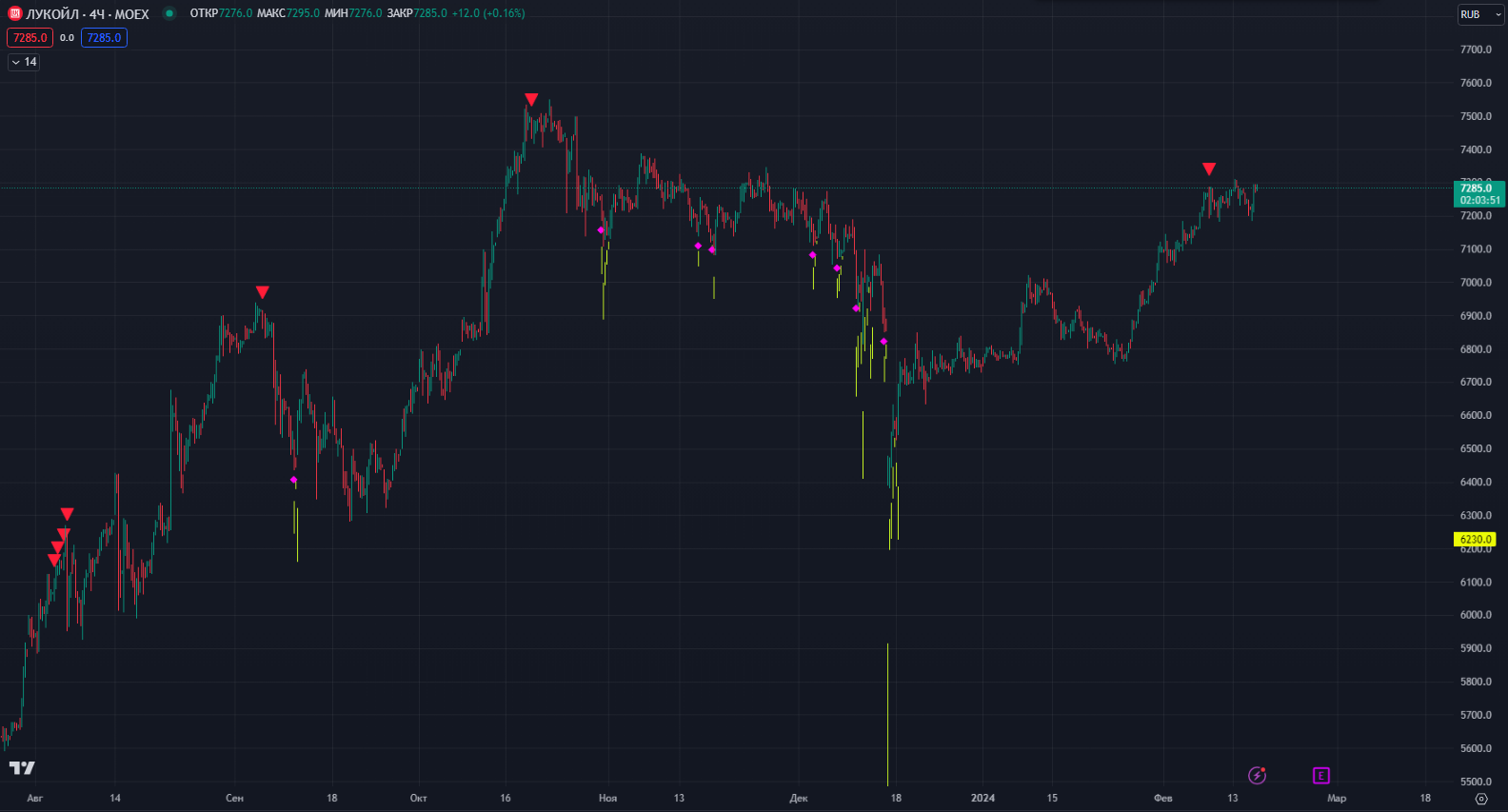Click the topmost red triangle in the August cluster
This screenshot has height=812, width=1508.
click(x=67, y=514)
